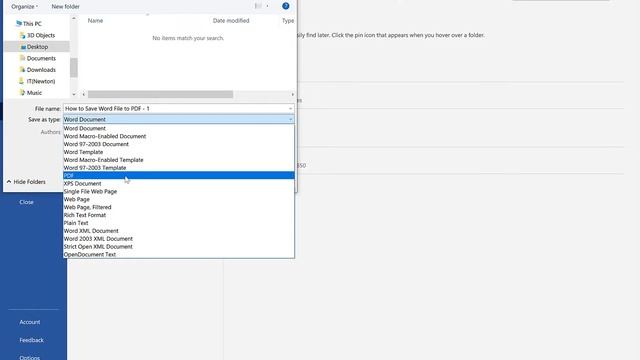Click the Music folder icon

pyautogui.click(x=22, y=93)
